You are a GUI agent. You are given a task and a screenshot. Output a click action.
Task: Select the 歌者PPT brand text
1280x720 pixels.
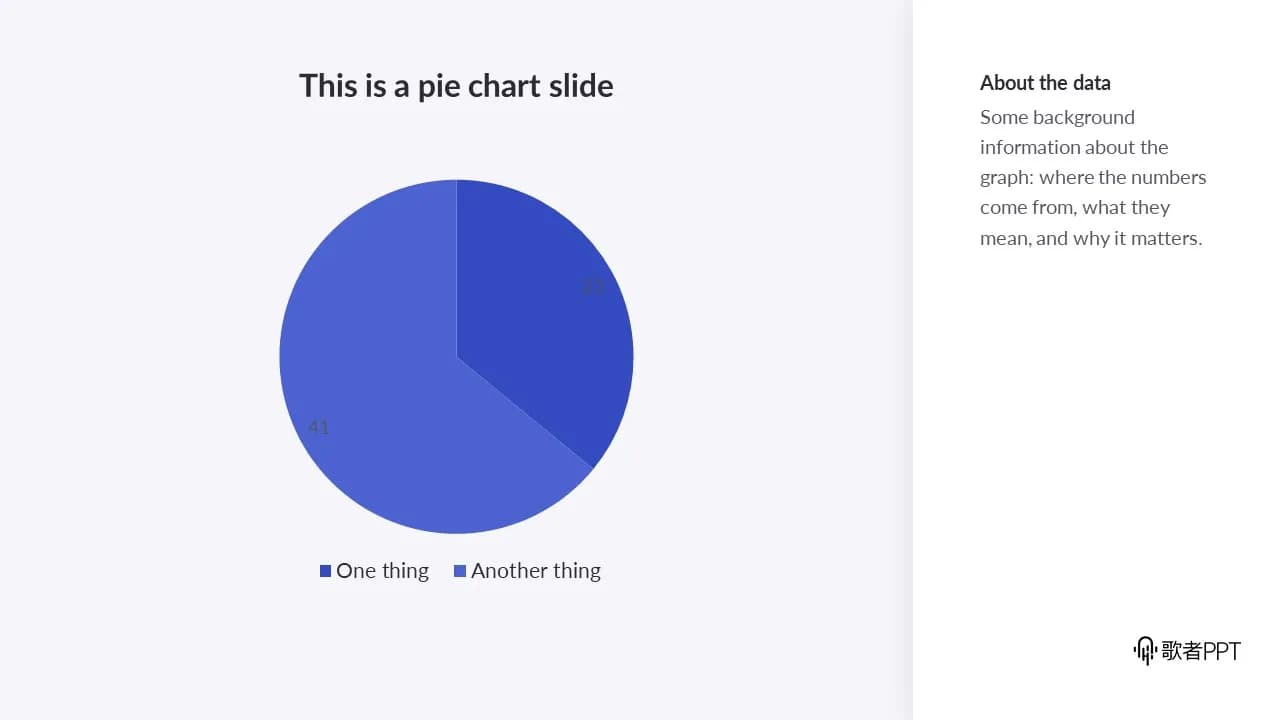point(1201,651)
